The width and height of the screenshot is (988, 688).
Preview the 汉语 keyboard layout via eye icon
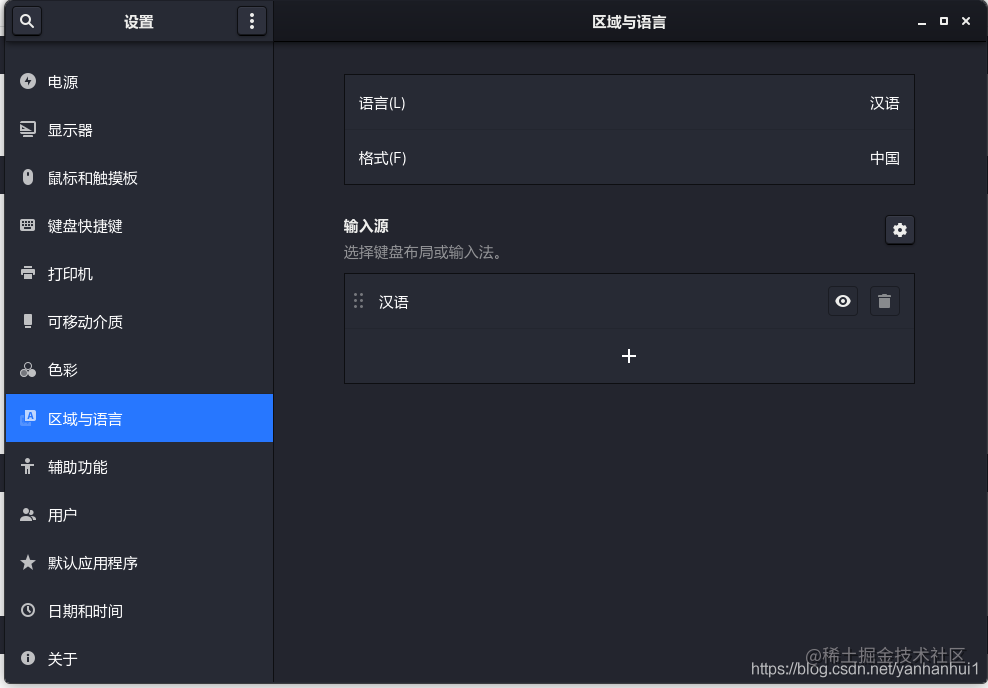pos(842,301)
